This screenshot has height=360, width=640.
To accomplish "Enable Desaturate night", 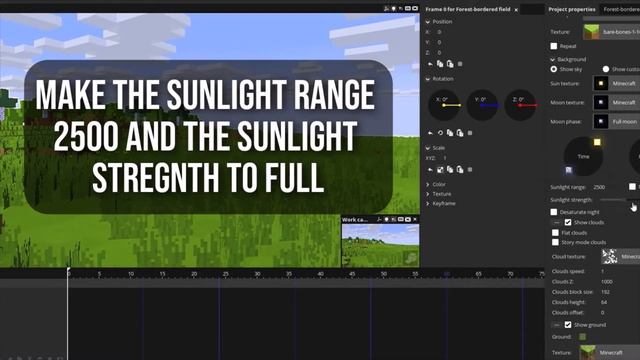I will click(x=554, y=212).
